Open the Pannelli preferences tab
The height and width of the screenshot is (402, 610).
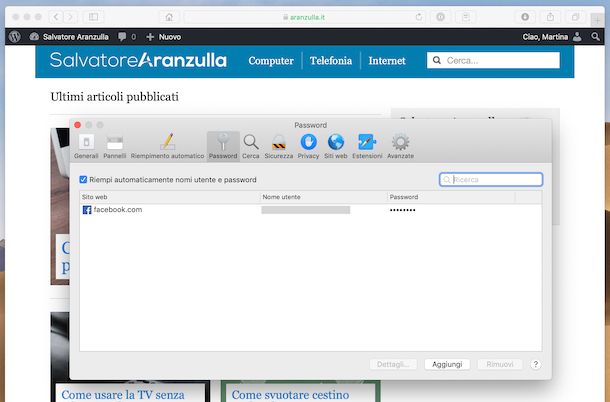tap(115, 146)
